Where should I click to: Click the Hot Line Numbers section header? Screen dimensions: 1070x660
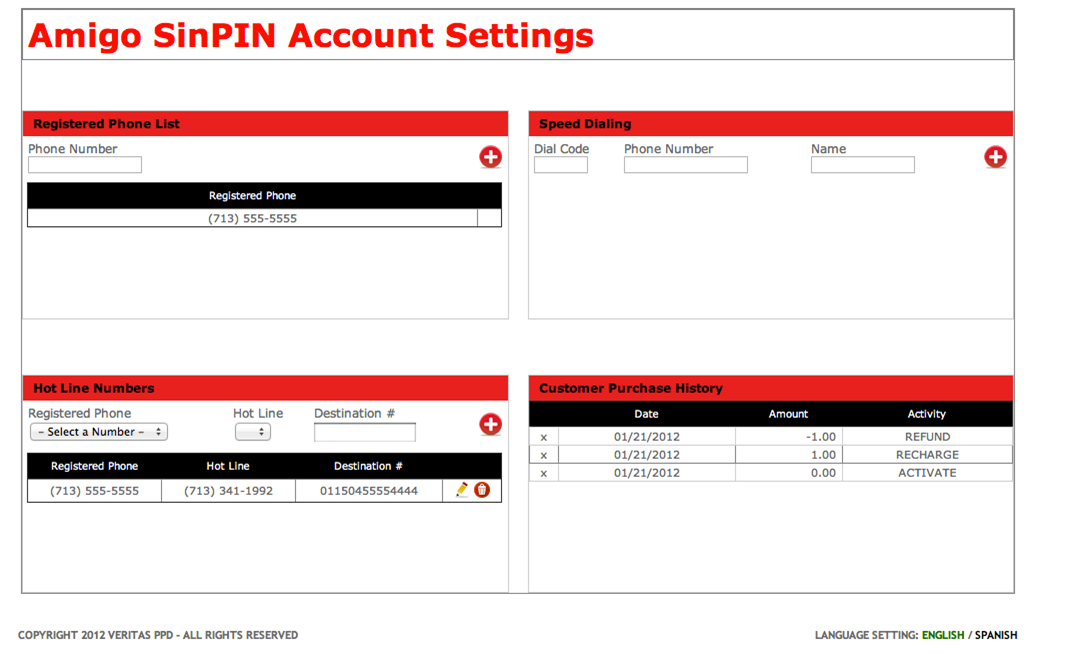coord(265,388)
